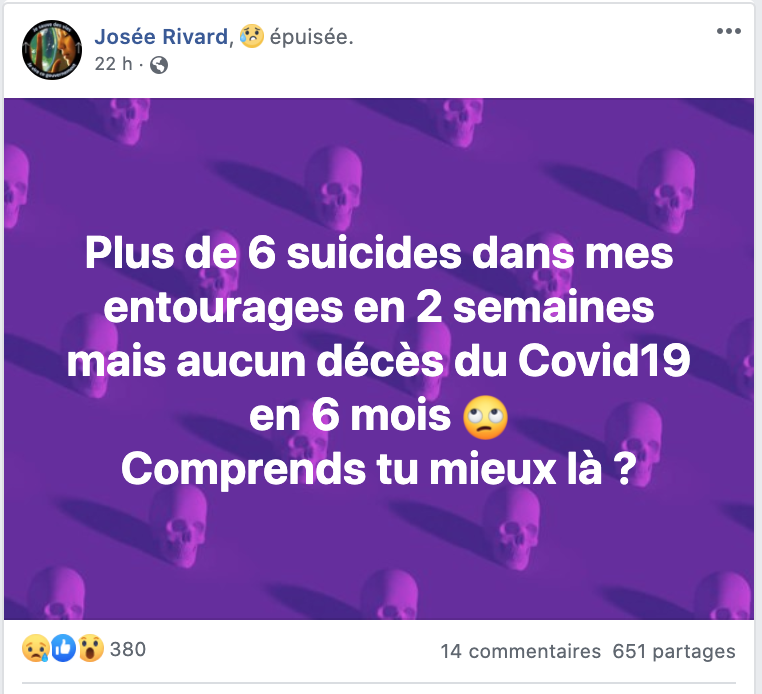Open the '22 h' post timestamp
762x694 pixels.
pos(113,64)
